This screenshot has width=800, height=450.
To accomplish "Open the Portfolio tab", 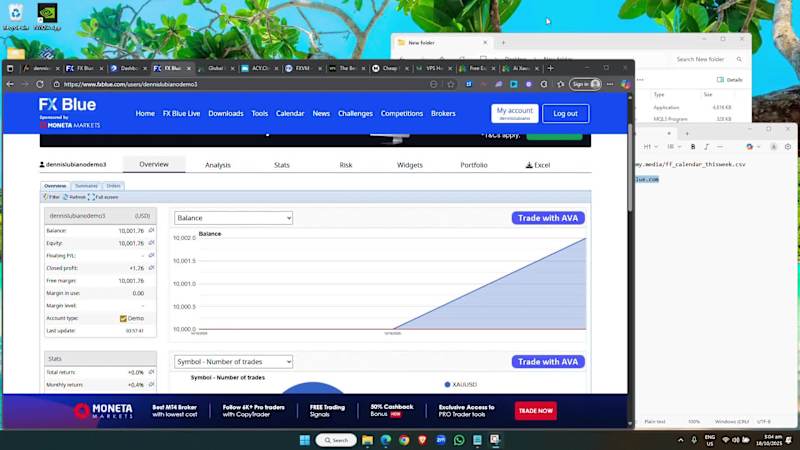I will (473, 165).
